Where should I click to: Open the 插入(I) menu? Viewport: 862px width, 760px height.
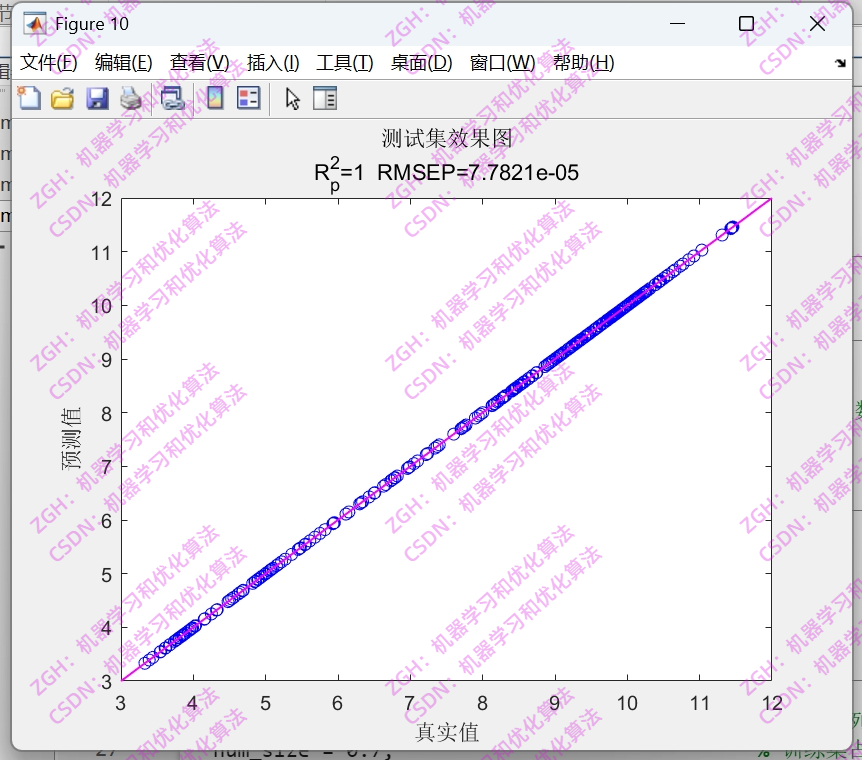(273, 63)
